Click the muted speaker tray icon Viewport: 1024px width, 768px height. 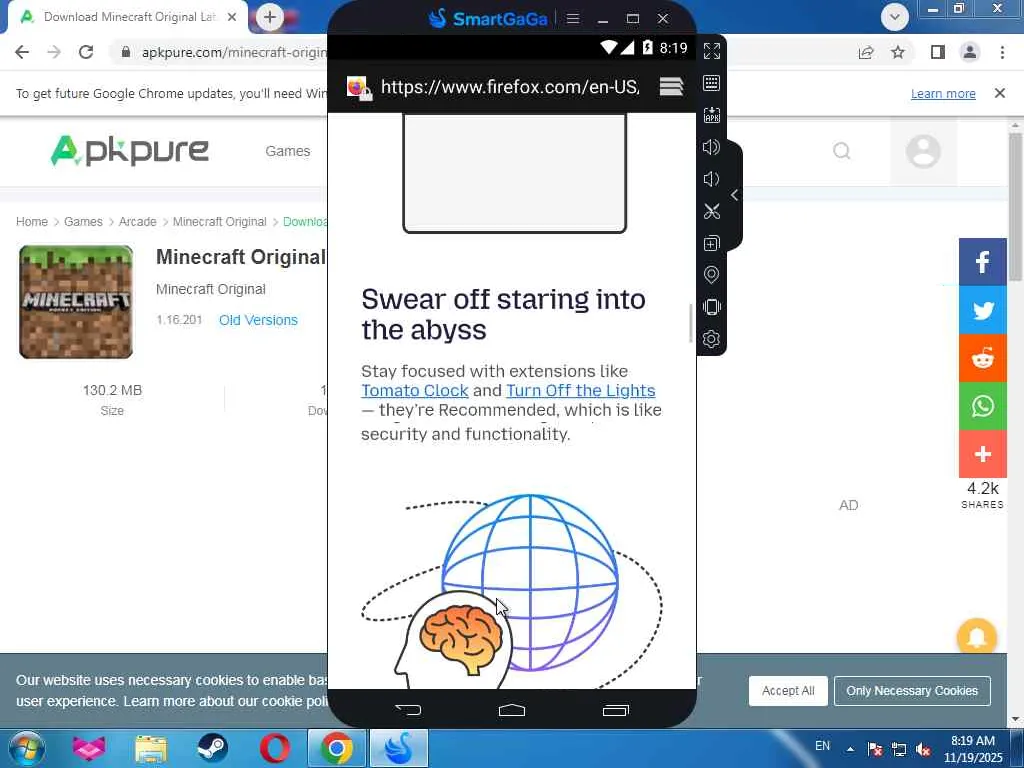pyautogui.click(x=923, y=749)
